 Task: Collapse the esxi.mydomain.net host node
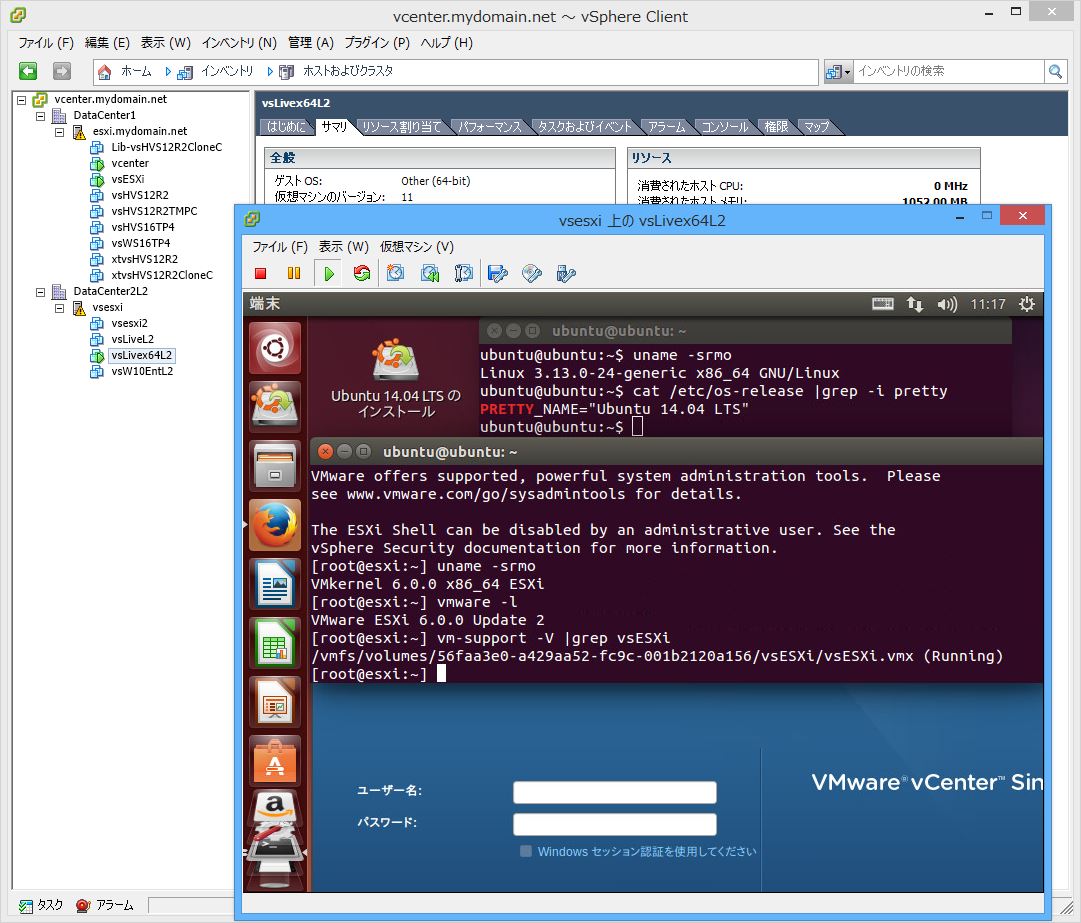click(59, 132)
